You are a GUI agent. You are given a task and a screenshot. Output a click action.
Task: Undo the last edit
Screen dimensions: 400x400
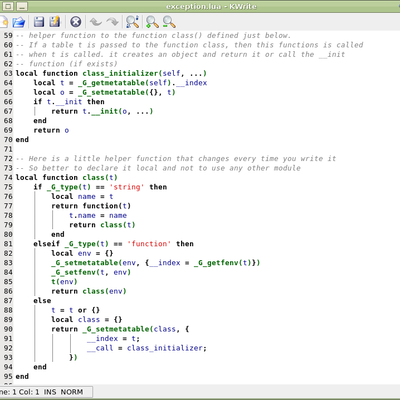(96, 22)
